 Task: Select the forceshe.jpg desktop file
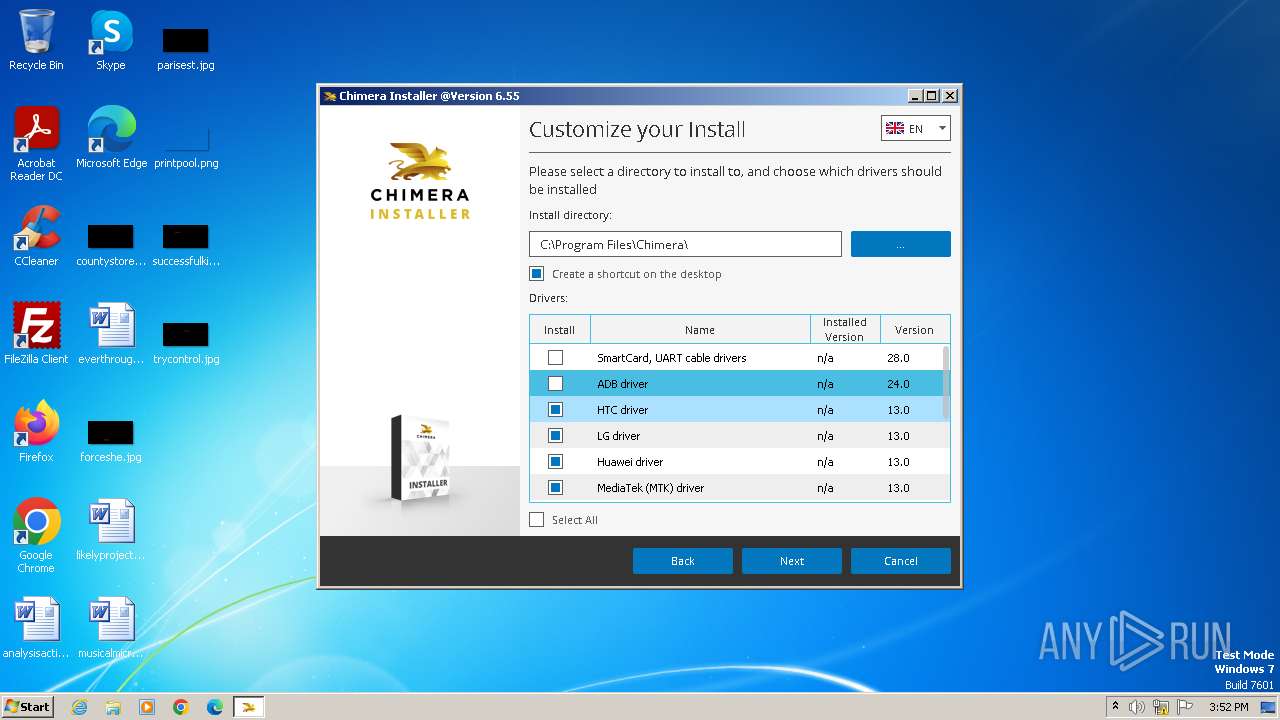click(111, 440)
